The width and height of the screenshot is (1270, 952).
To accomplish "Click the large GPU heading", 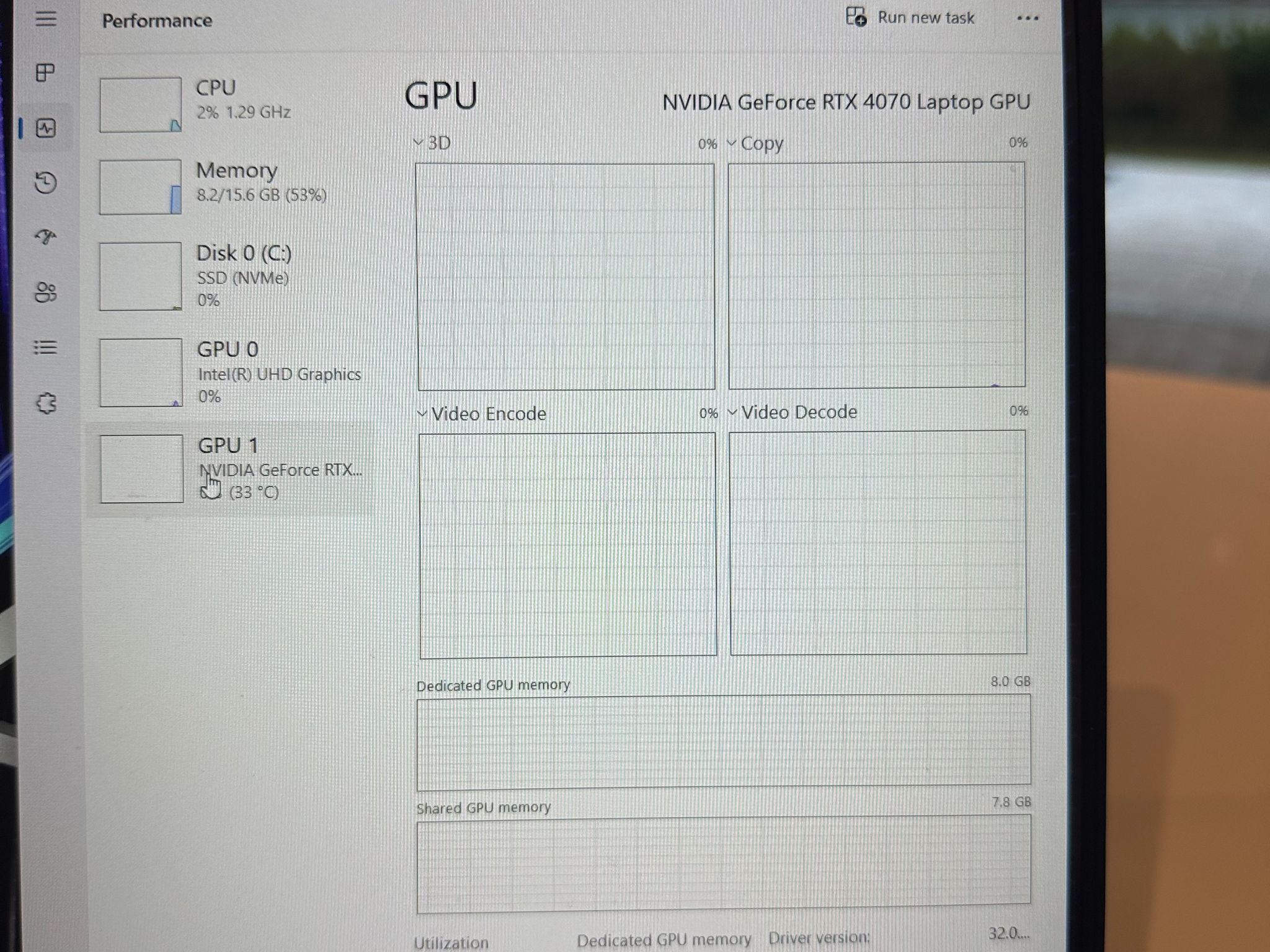I will (x=441, y=95).
